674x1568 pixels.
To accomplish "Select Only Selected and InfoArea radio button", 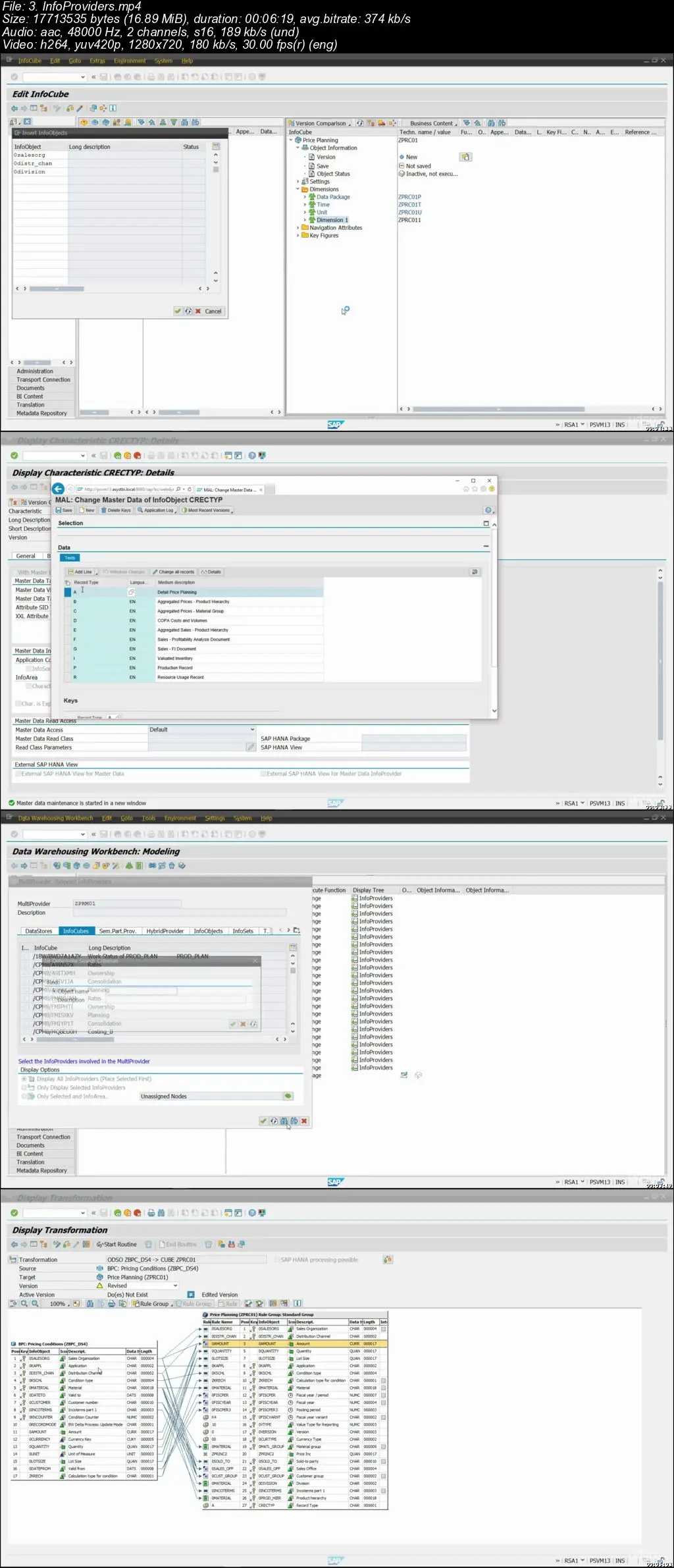I will click(x=24, y=1096).
